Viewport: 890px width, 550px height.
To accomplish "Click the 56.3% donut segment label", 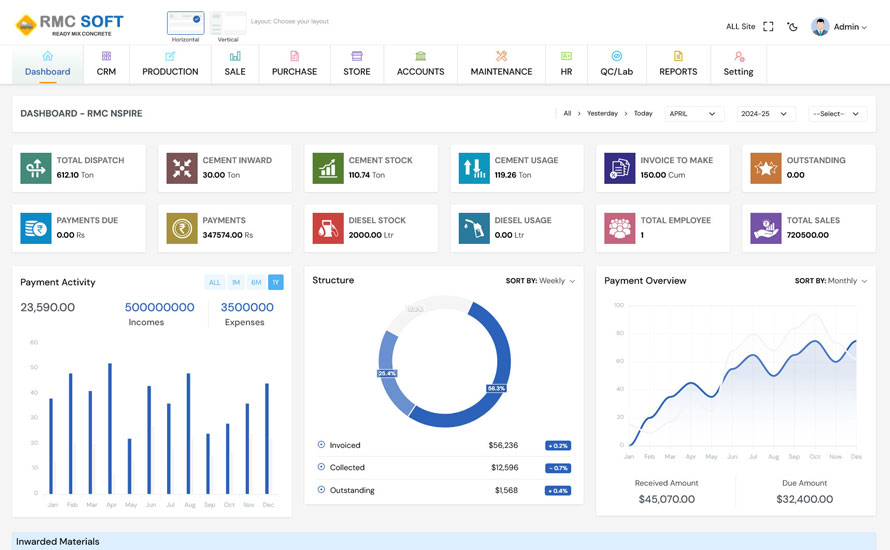I will 496,388.
